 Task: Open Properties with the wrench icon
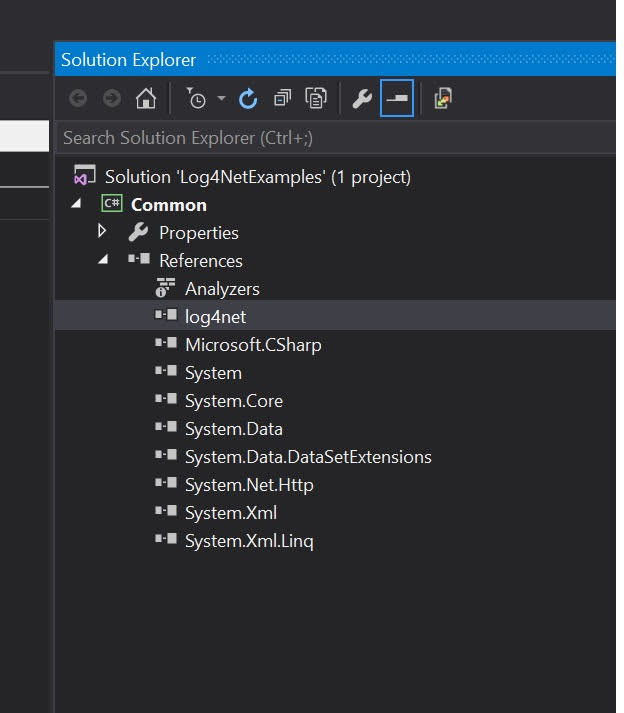[x=362, y=98]
